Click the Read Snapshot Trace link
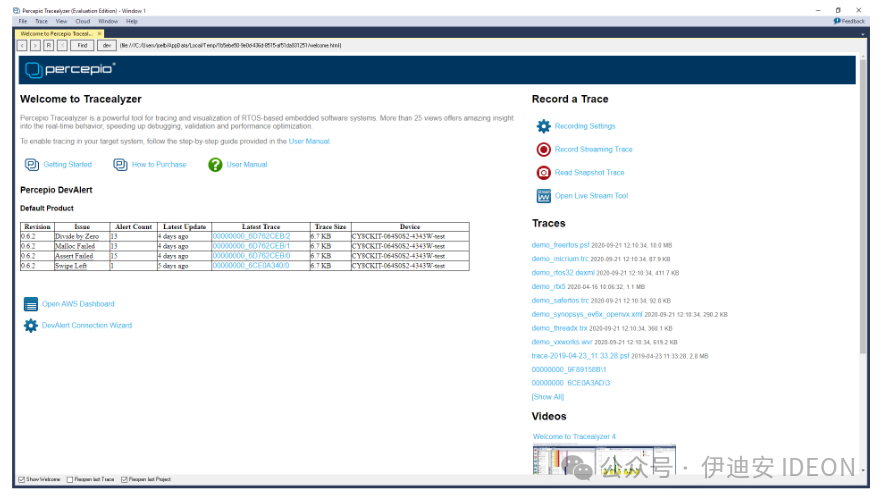Screen dimensions: 883x502 click(x=590, y=172)
